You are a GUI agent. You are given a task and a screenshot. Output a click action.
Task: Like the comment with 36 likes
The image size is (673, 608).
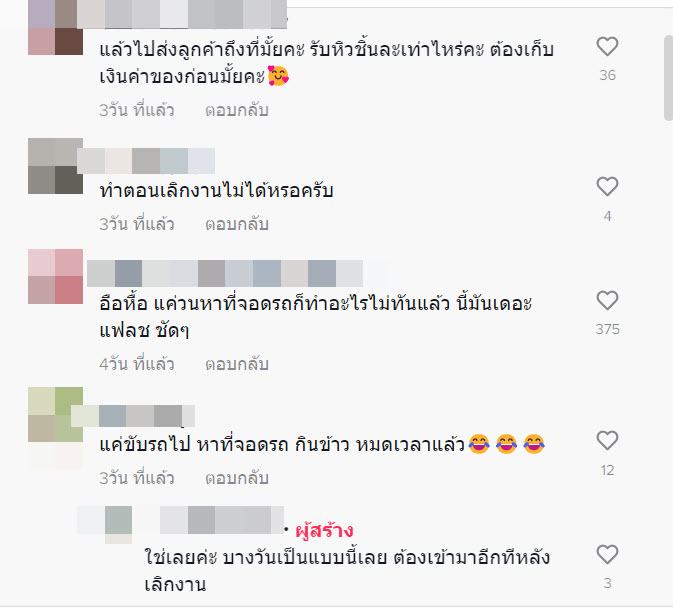607,46
